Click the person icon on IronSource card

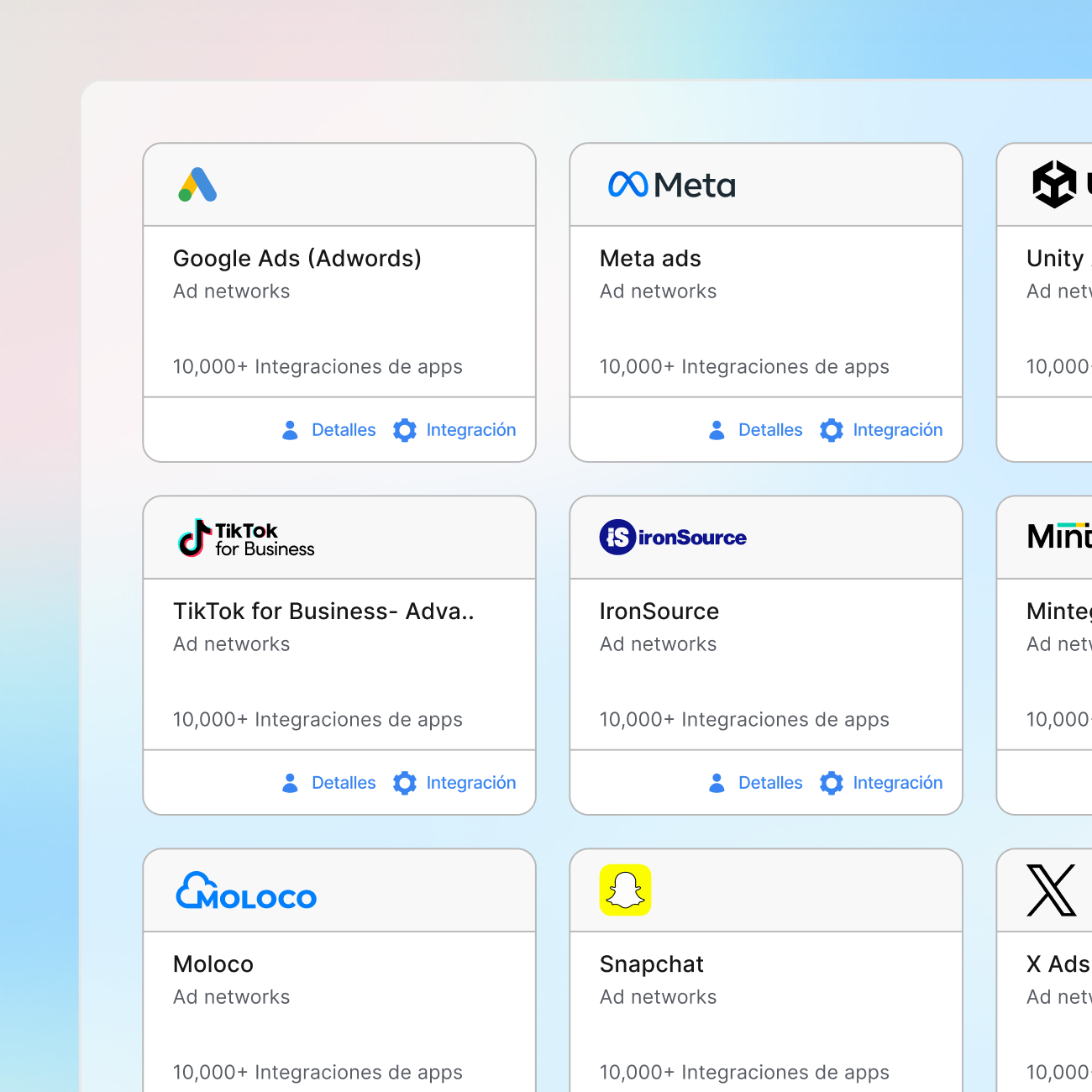(x=717, y=783)
